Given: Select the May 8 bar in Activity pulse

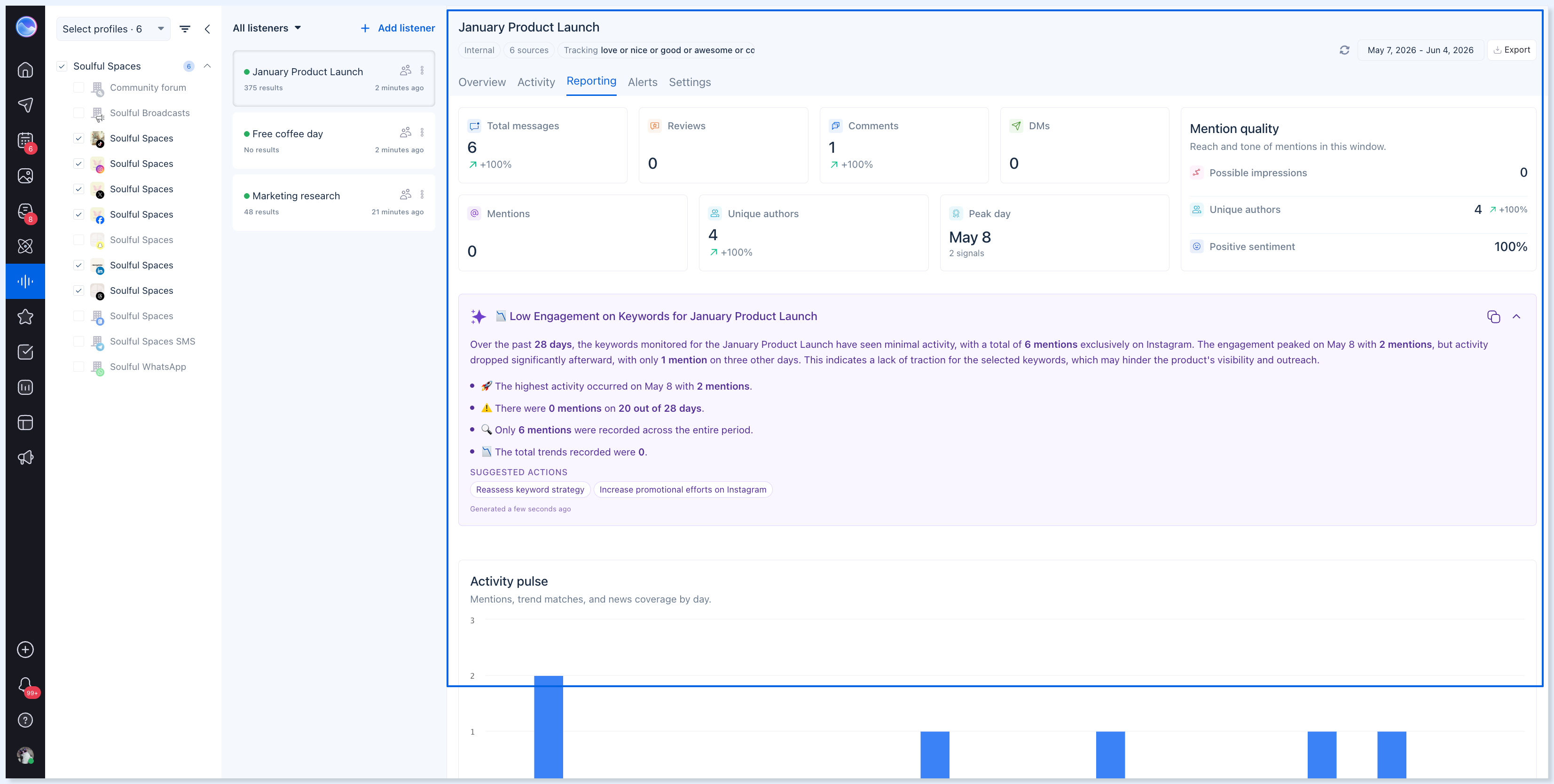Looking at the screenshot, I should click(549, 727).
